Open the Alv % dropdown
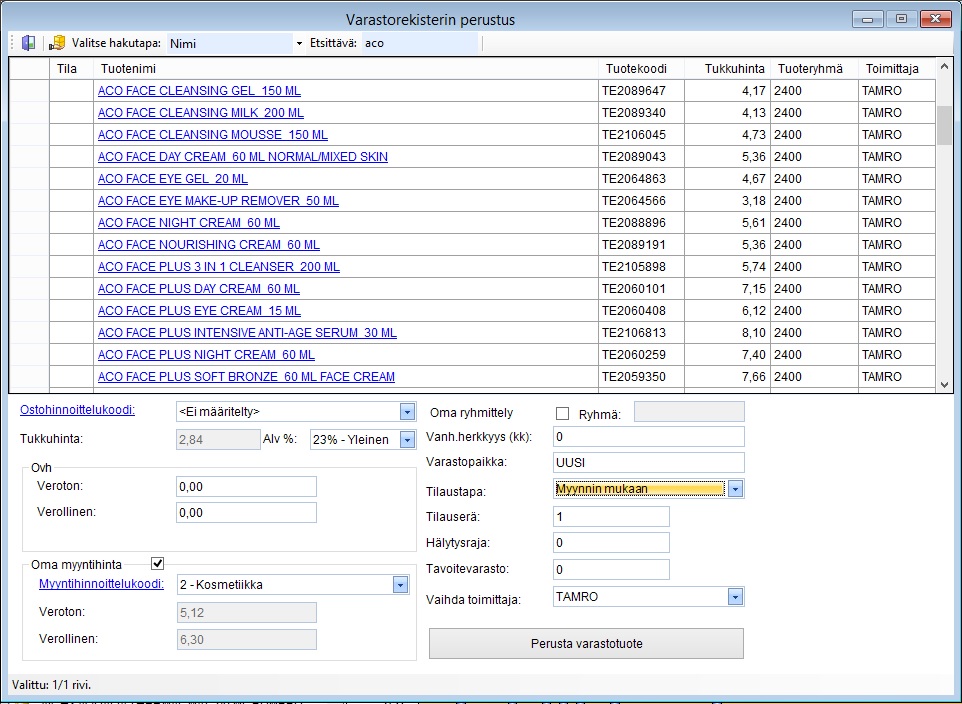 pyautogui.click(x=407, y=439)
